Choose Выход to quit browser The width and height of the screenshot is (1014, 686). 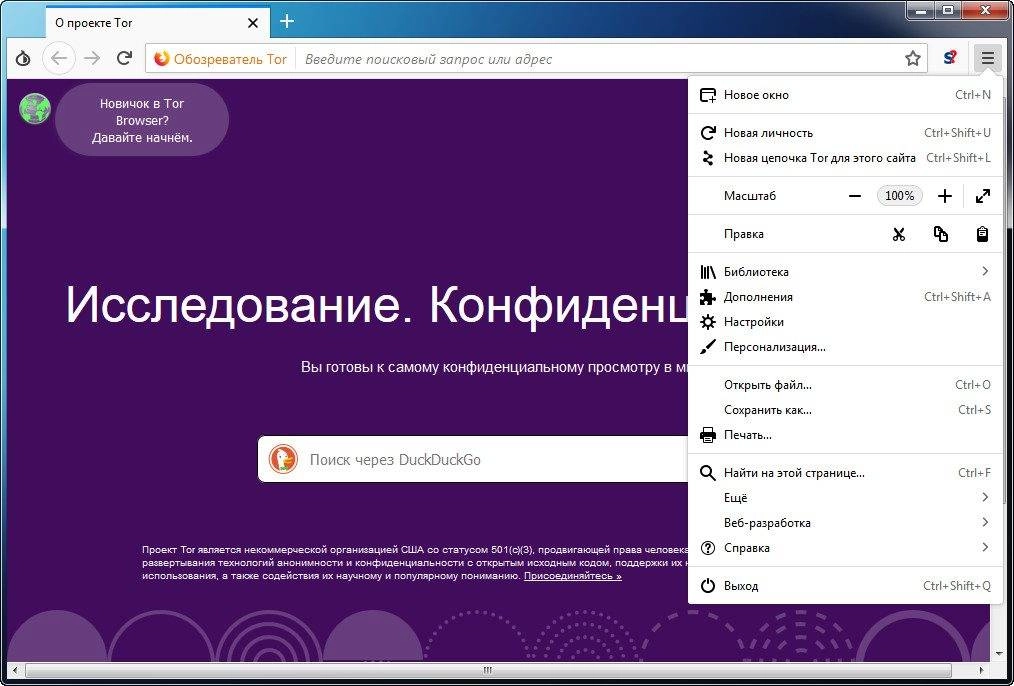(845, 586)
